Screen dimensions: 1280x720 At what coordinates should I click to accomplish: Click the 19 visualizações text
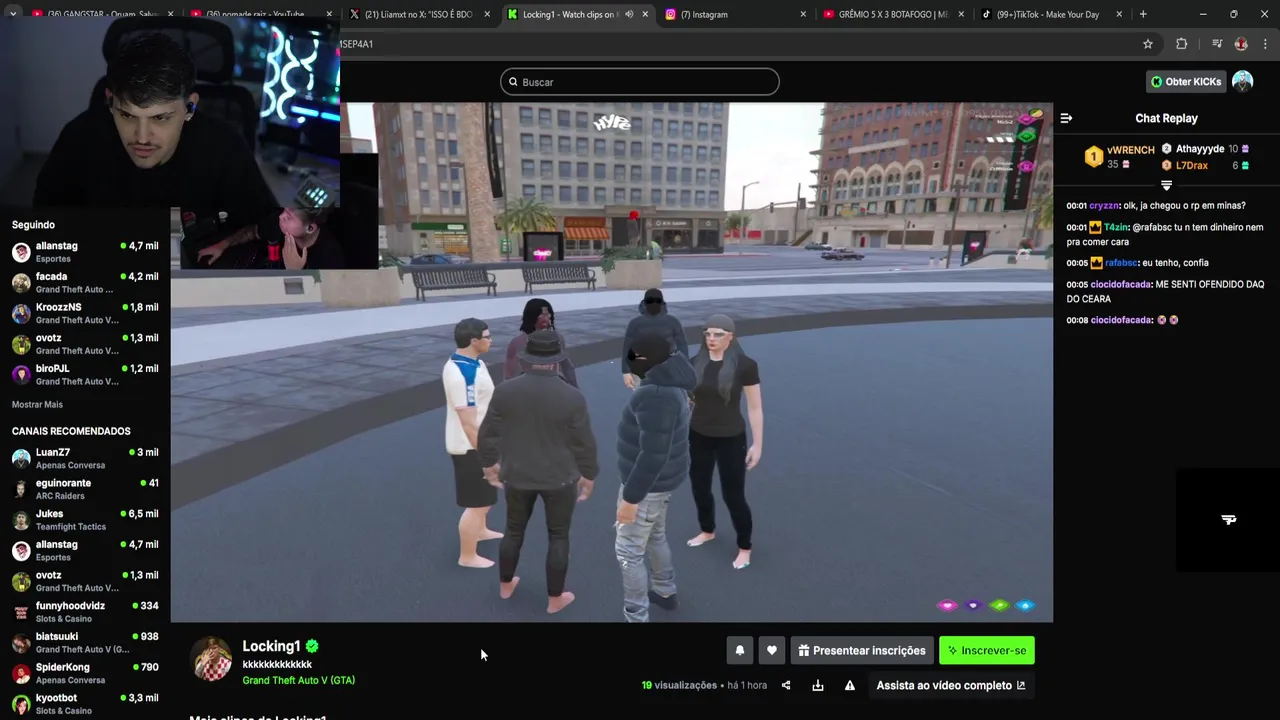click(679, 685)
